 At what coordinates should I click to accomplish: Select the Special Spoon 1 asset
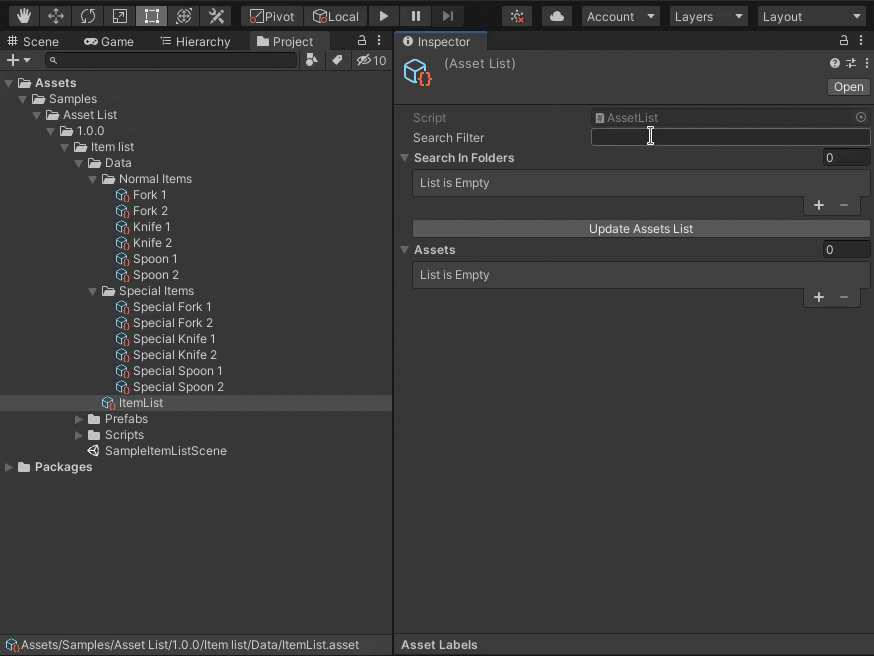click(169, 371)
